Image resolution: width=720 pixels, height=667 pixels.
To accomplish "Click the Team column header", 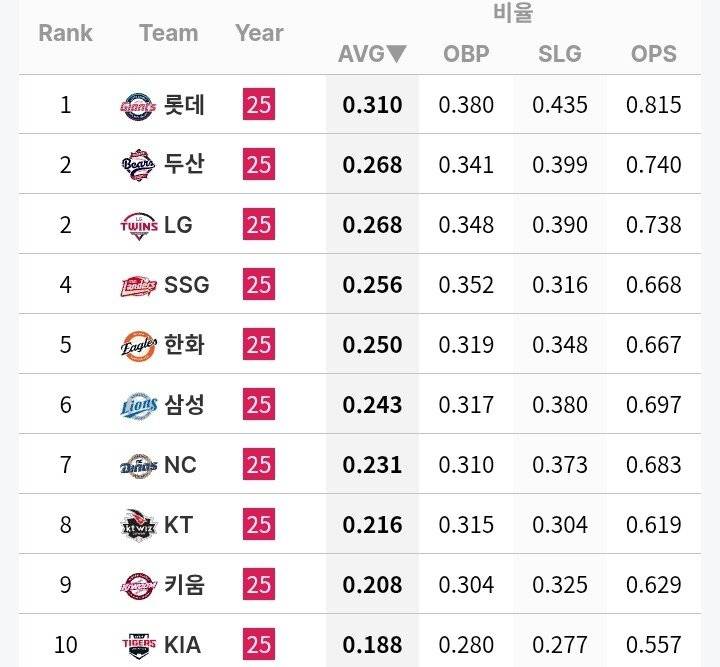I will (x=168, y=33).
